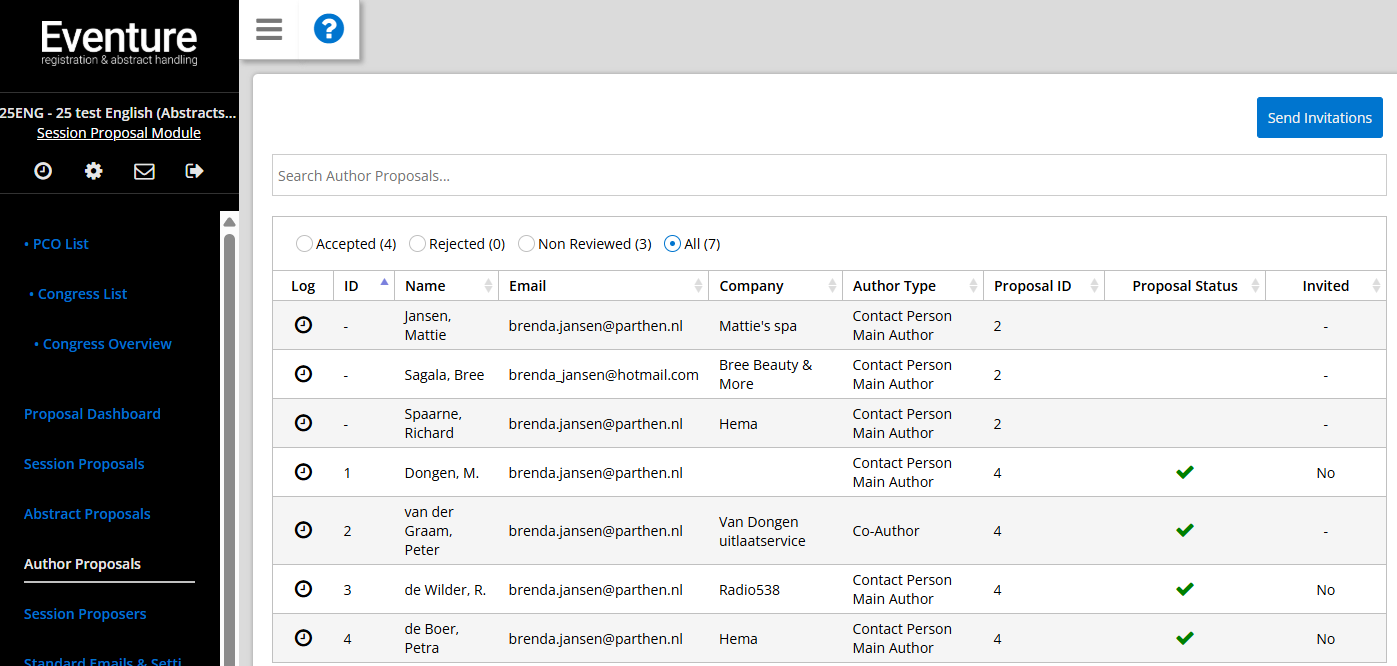Go to Proposal Dashboard in sidebar
This screenshot has width=1397, height=666.
point(92,414)
